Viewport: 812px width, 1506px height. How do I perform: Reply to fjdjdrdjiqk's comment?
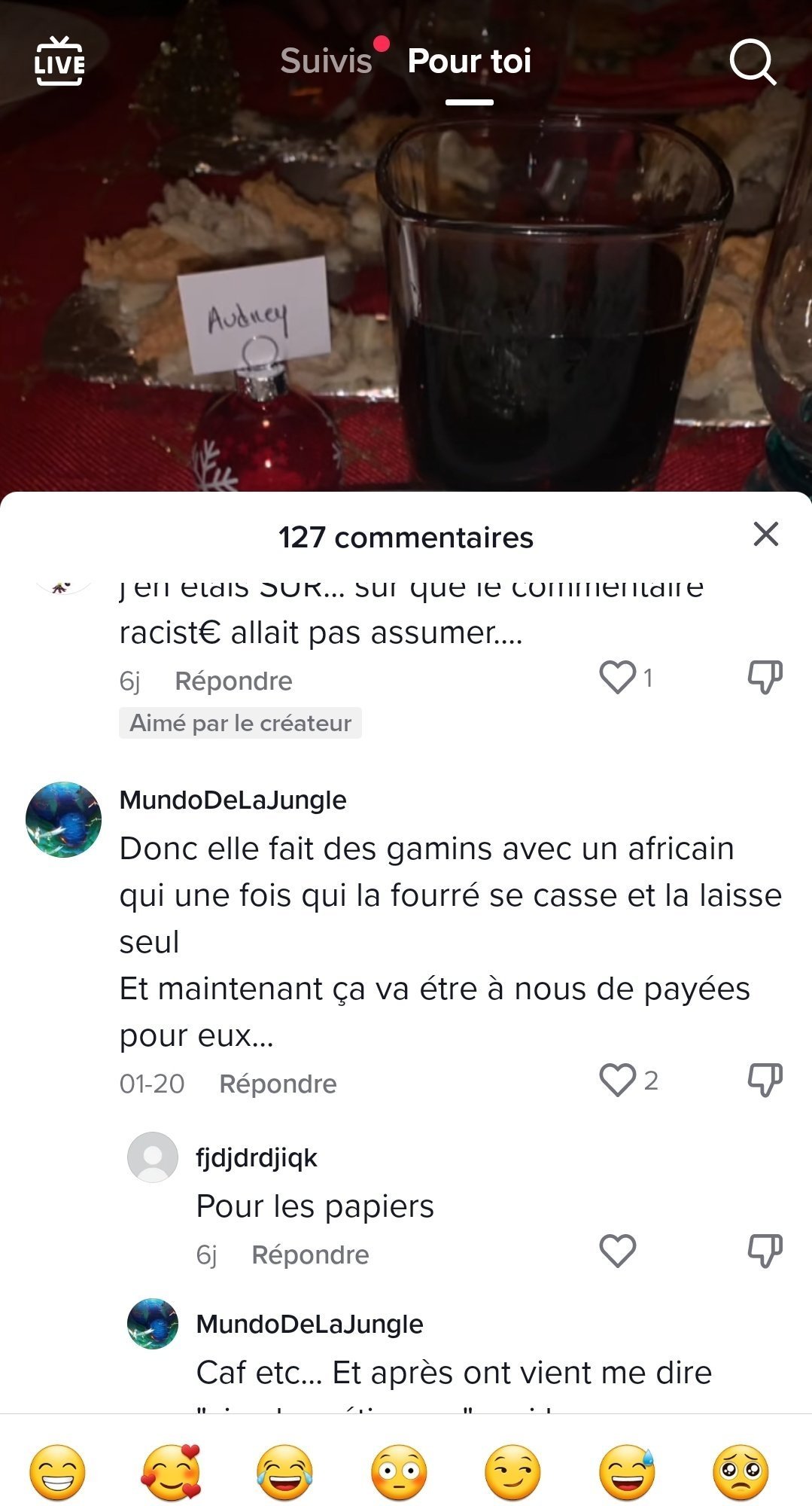[310, 1254]
